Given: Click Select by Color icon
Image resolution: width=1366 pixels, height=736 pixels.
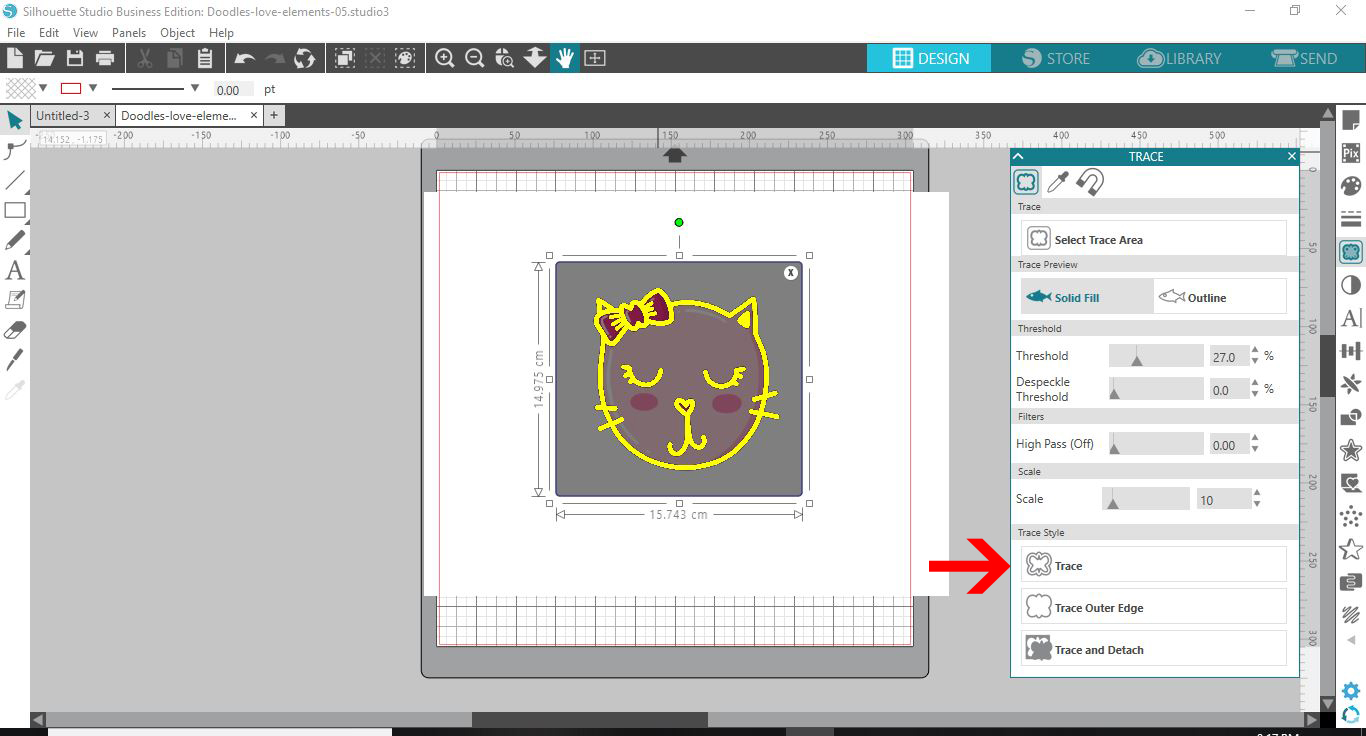Looking at the screenshot, I should pyautogui.click(x=405, y=58).
